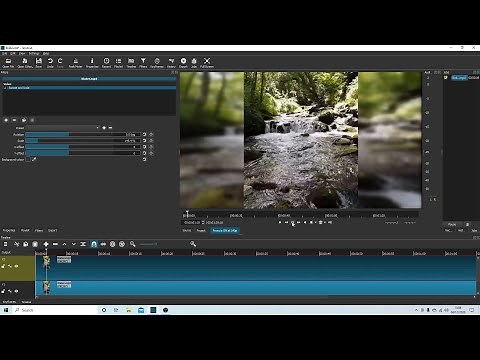Toggle keyframes for Rotation
Image resolution: width=480 pixels, height=360 pixels.
[x=151, y=134]
